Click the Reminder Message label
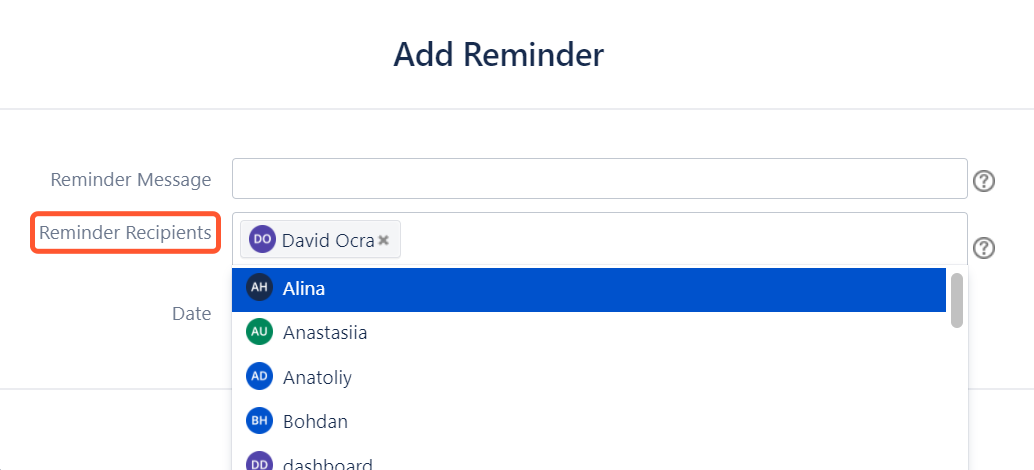Viewport: 1034px width, 470px height. pos(130,180)
